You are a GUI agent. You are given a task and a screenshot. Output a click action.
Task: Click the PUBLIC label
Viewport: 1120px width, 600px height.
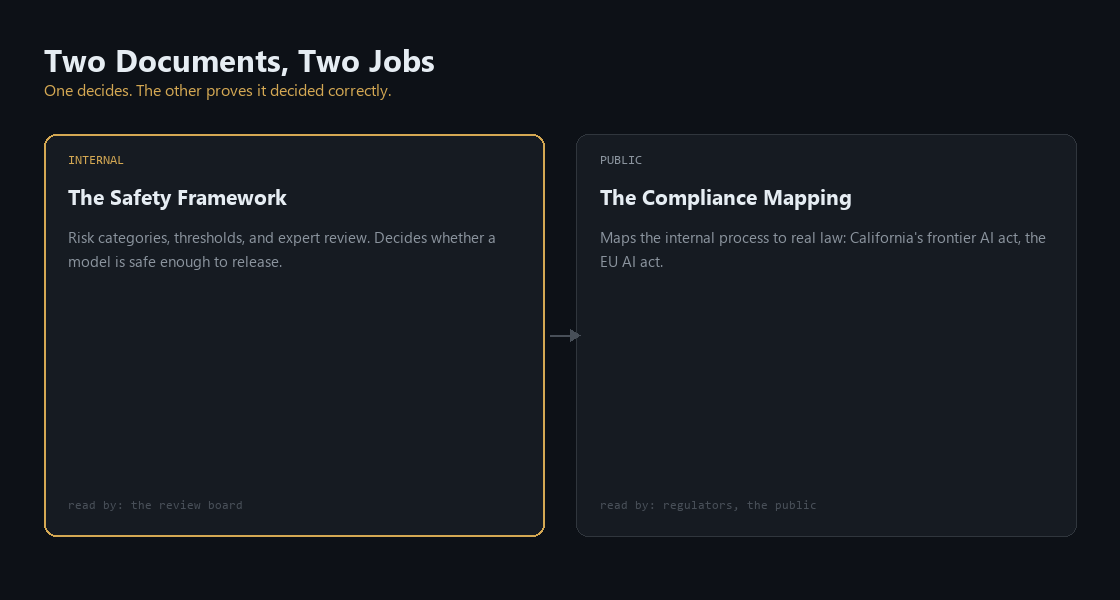[x=621, y=160]
